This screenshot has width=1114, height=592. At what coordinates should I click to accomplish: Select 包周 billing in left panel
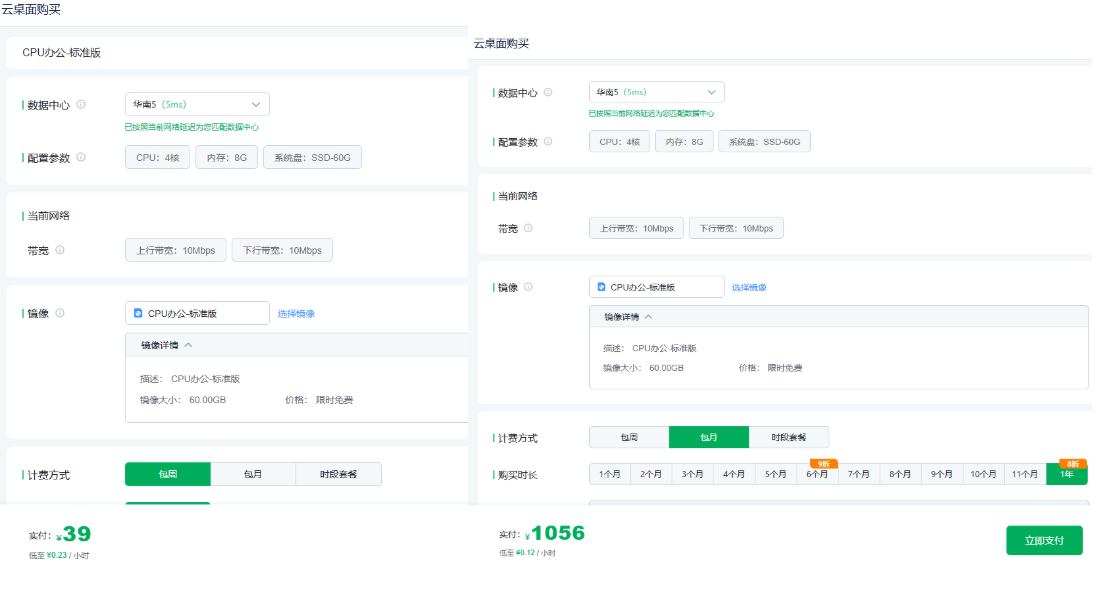click(168, 474)
